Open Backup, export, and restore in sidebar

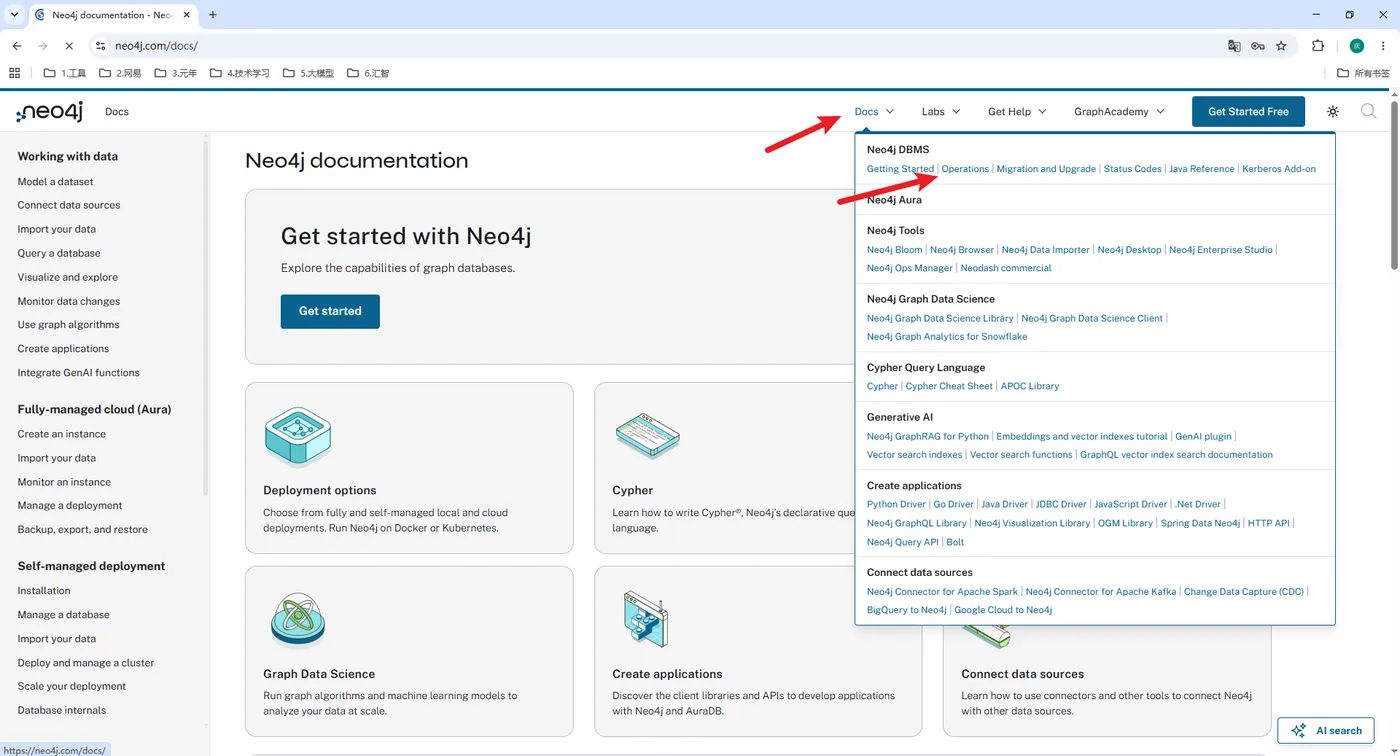pos(83,530)
